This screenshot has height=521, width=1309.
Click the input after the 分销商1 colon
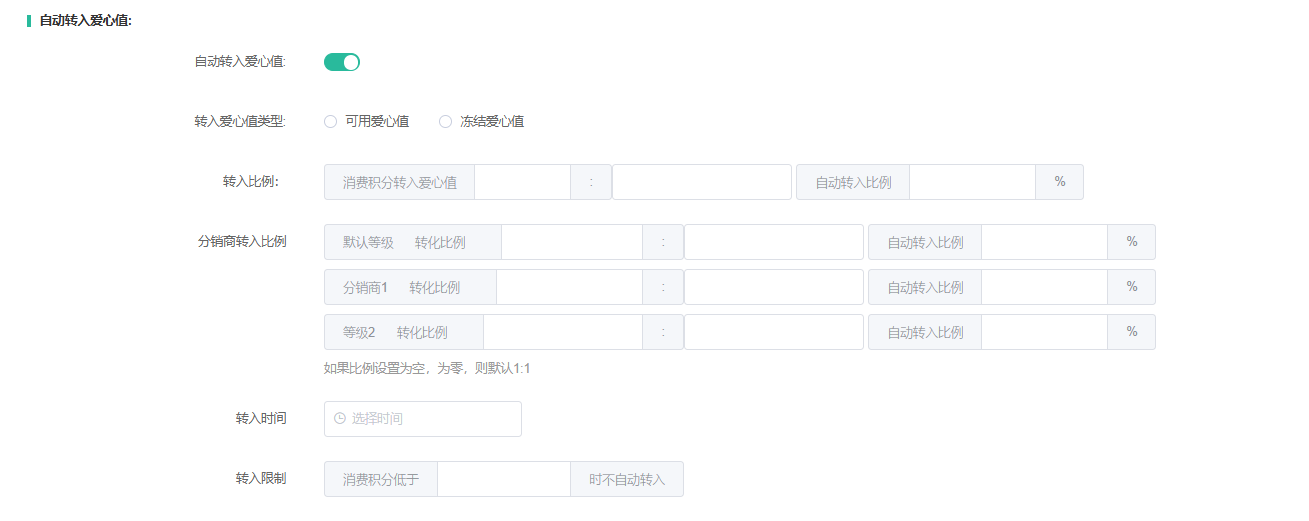click(773, 287)
